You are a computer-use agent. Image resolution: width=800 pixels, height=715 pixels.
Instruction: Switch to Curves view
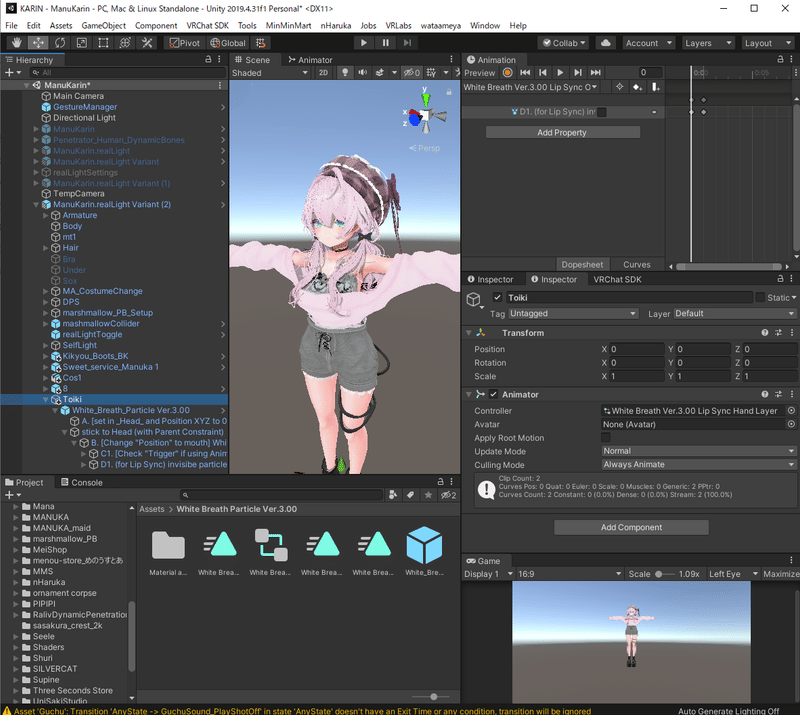637,264
